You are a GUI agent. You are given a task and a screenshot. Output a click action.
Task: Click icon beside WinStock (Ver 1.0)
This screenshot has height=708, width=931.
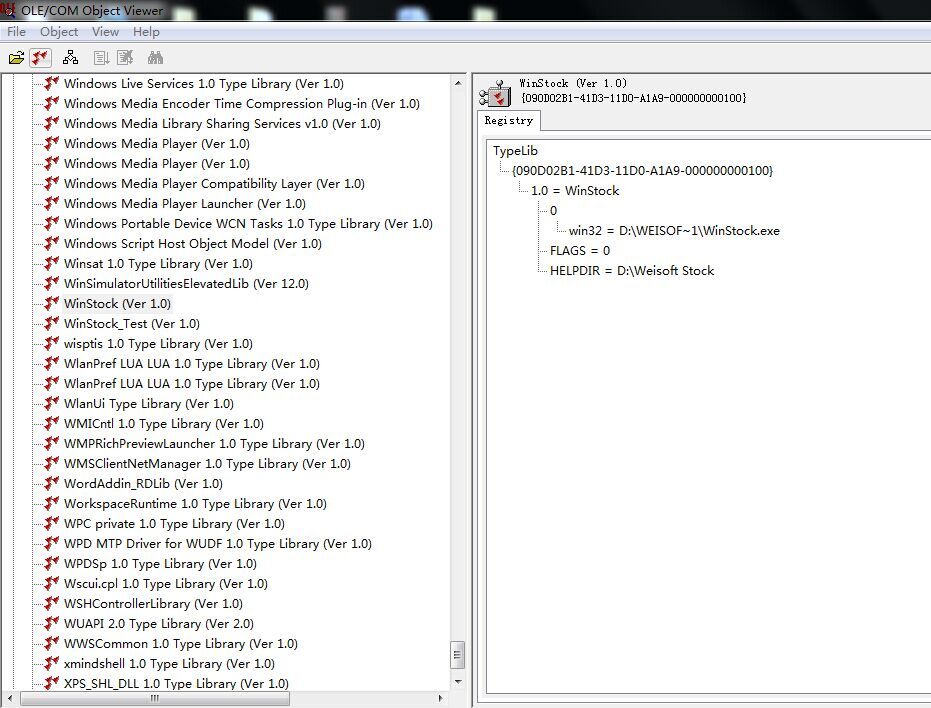[52, 304]
